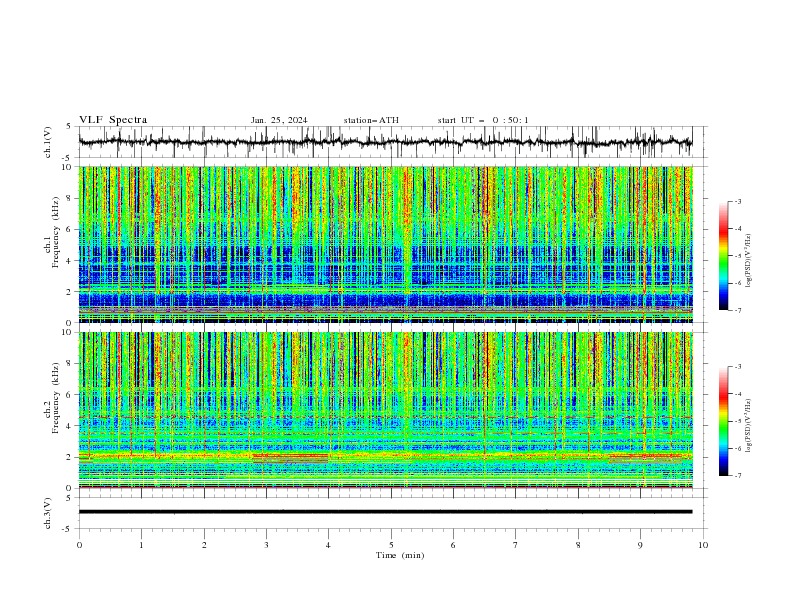The width and height of the screenshot is (792, 612).
Task: Click the "station=ATH" header label
Action: click(x=371, y=120)
